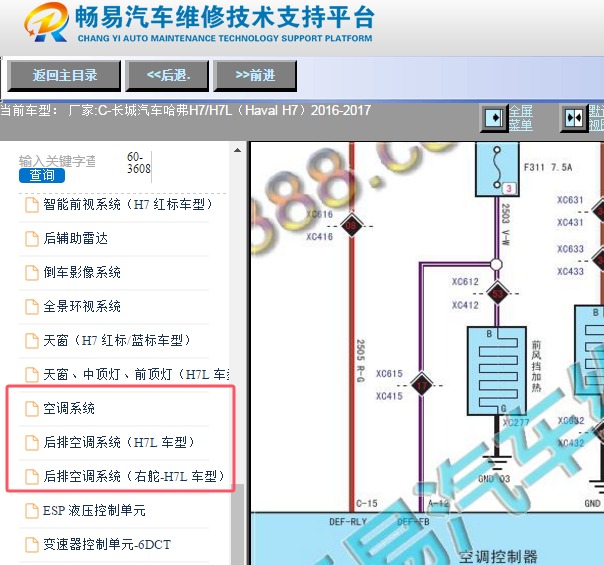Open 智能前视系统 (H7 红标车型) entry

click(128, 205)
